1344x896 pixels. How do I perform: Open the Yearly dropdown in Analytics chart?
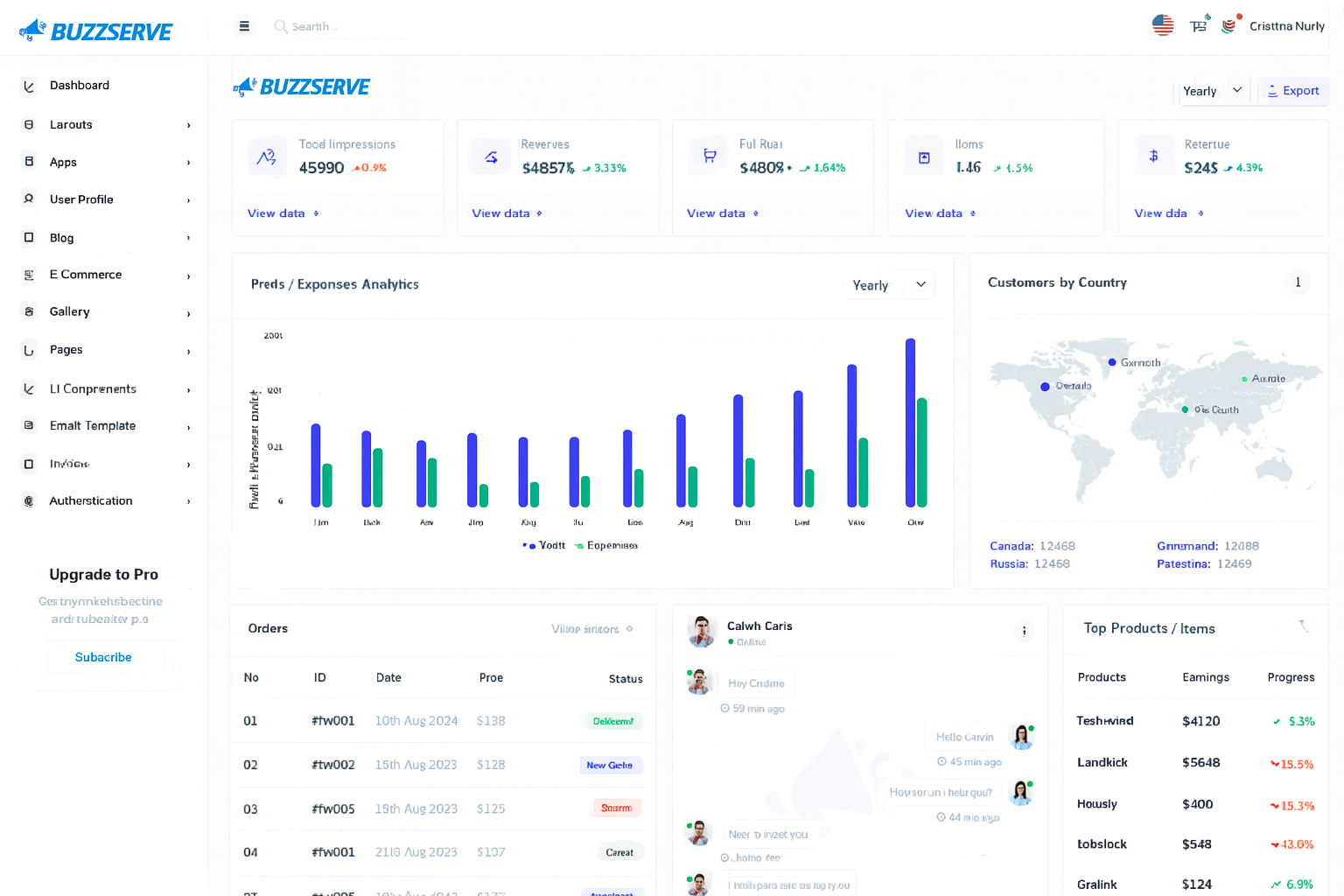[x=889, y=285]
